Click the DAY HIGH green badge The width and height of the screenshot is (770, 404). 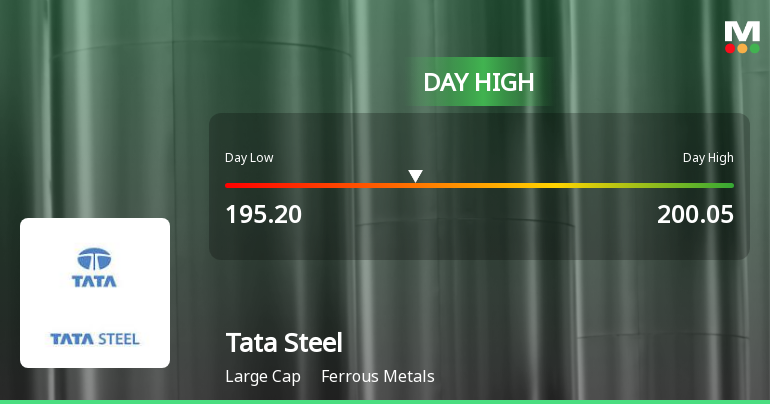(479, 82)
